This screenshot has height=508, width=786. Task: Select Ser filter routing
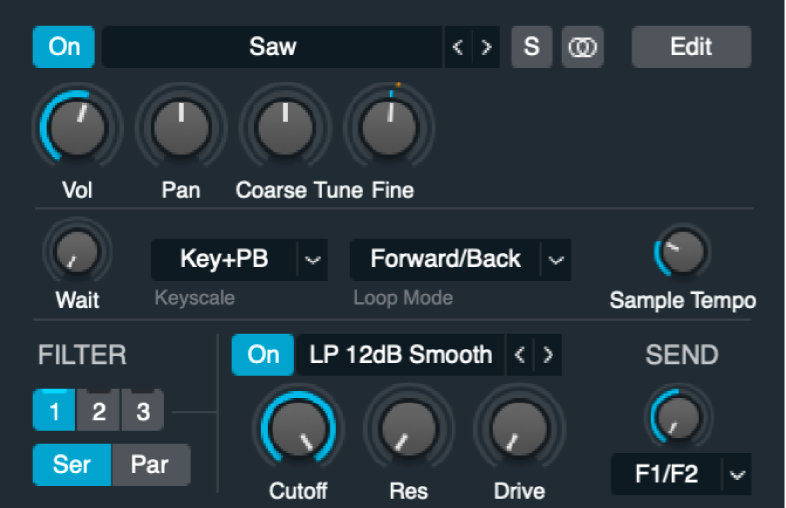[72, 465]
